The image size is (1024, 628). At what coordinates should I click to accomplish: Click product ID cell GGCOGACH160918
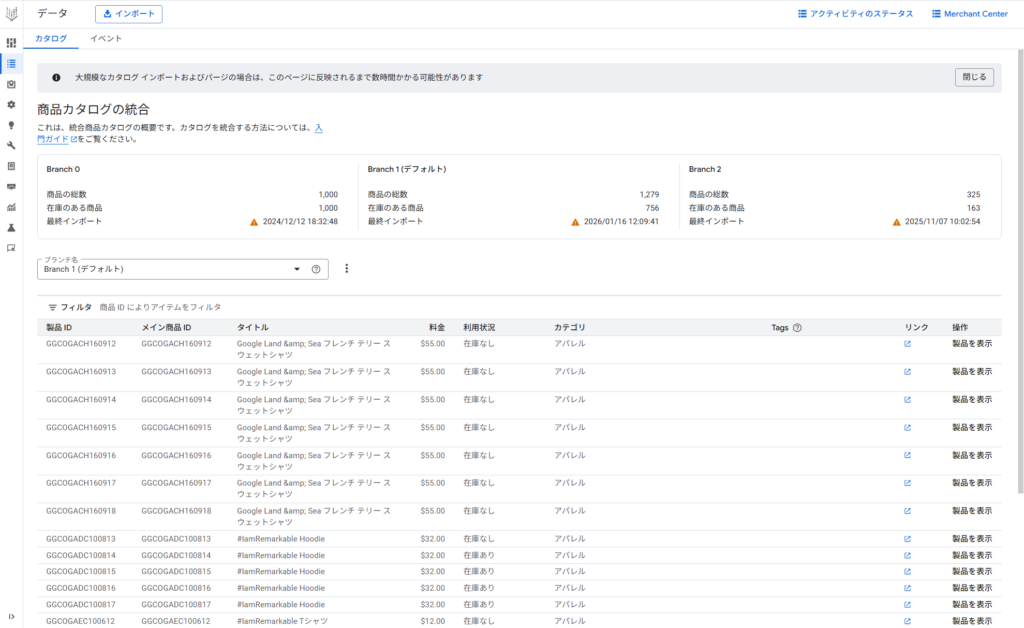(x=81, y=511)
